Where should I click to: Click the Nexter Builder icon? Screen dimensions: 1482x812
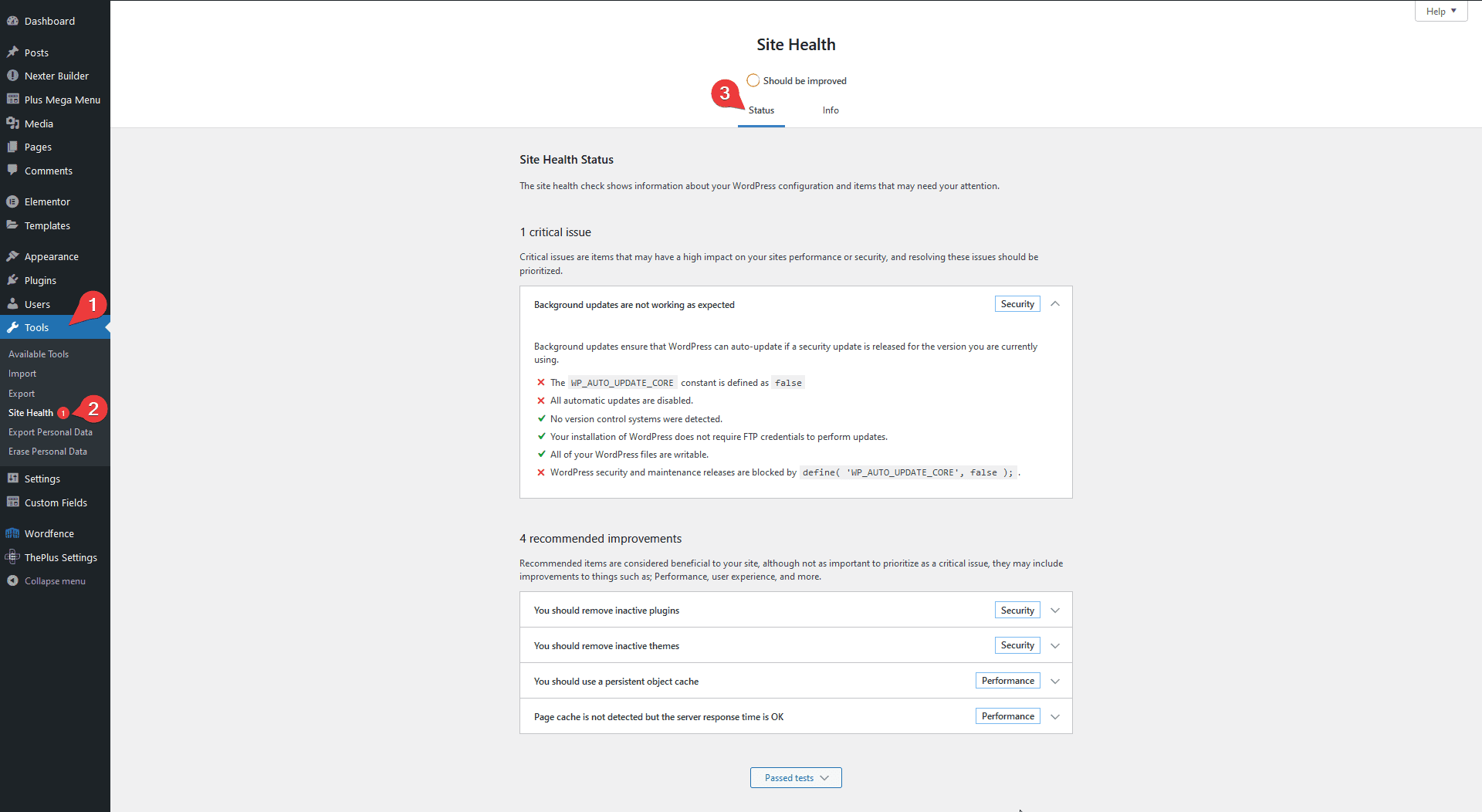click(13, 76)
